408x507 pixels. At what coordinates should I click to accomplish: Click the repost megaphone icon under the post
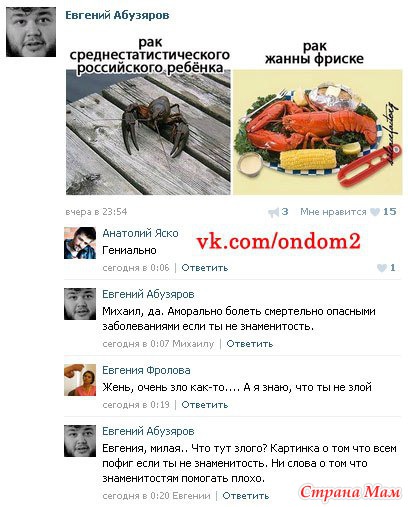coord(273,212)
